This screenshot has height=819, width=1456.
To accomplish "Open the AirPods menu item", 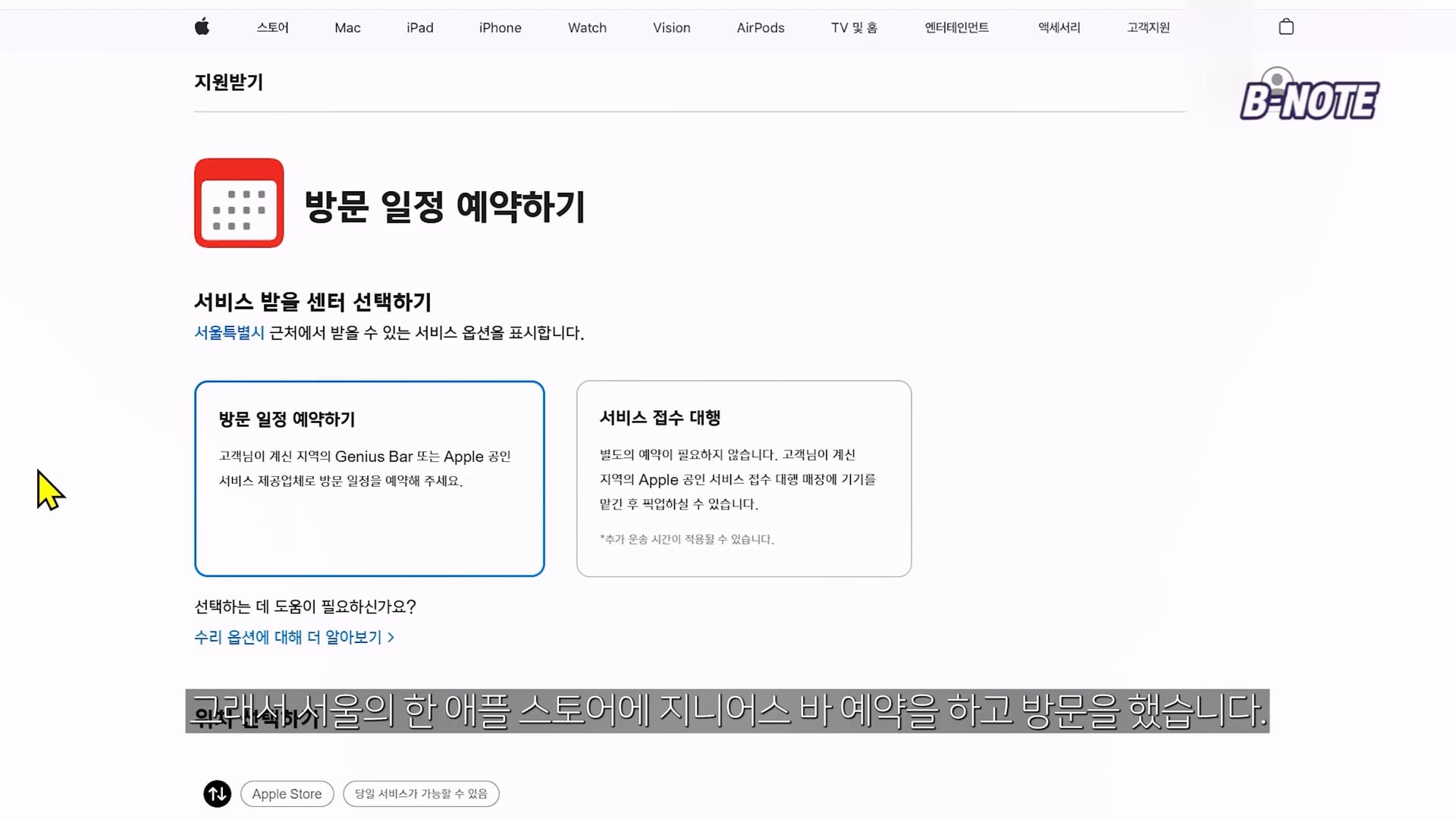I will tap(761, 28).
